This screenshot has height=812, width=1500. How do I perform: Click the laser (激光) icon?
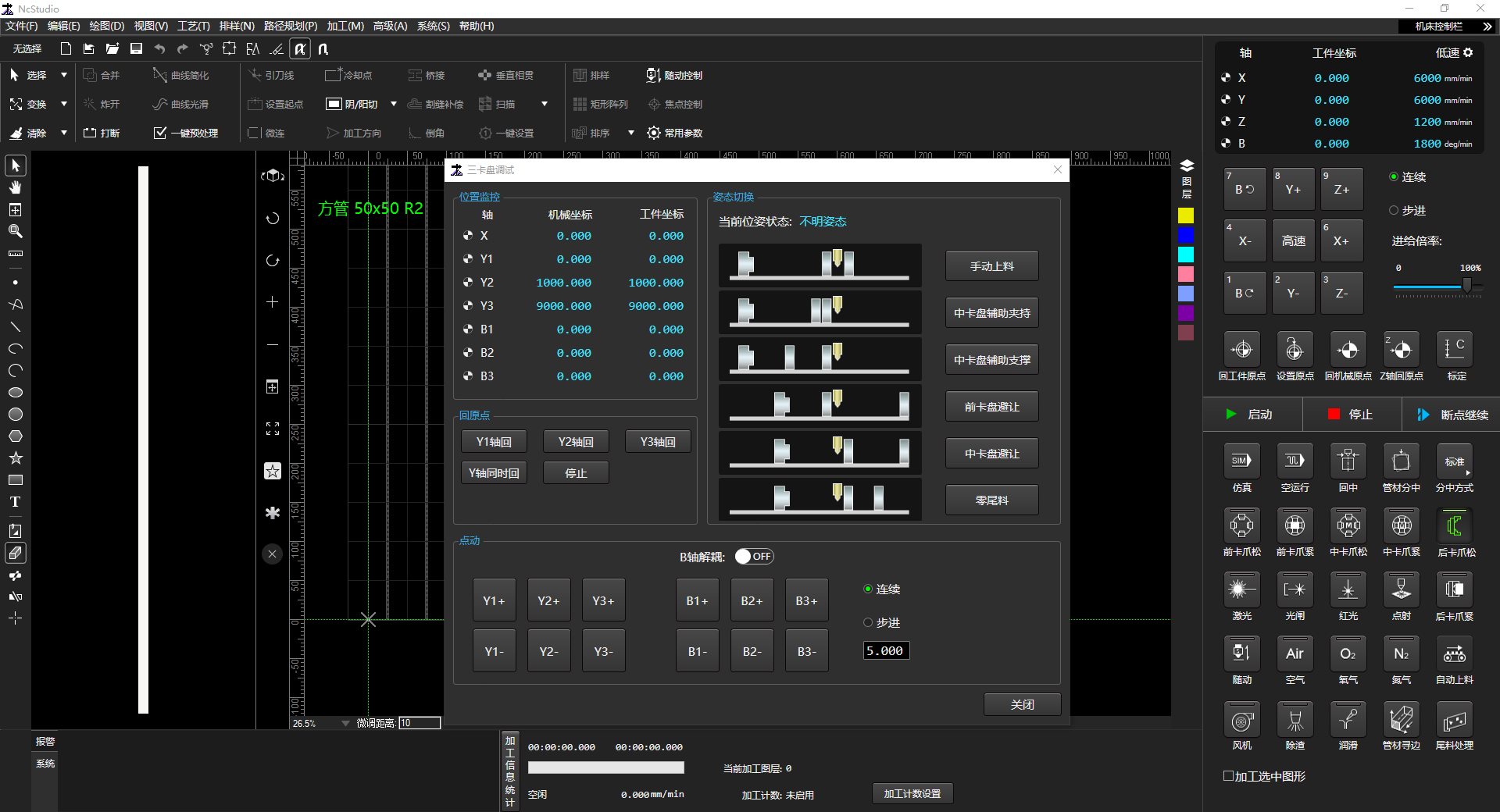click(x=1241, y=590)
